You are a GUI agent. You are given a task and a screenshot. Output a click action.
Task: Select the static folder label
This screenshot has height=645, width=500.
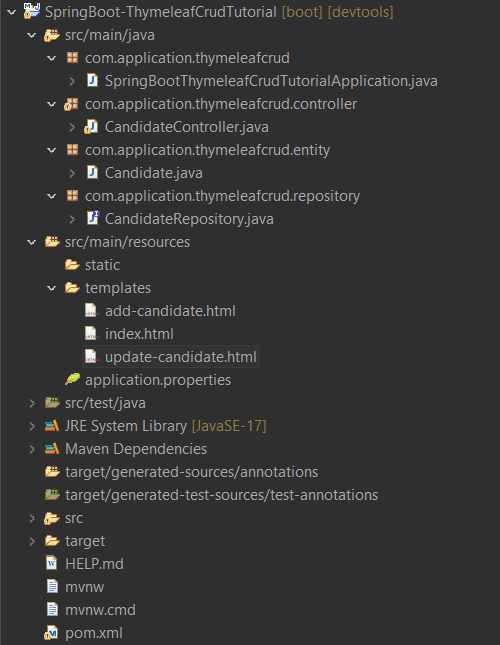[x=102, y=265]
